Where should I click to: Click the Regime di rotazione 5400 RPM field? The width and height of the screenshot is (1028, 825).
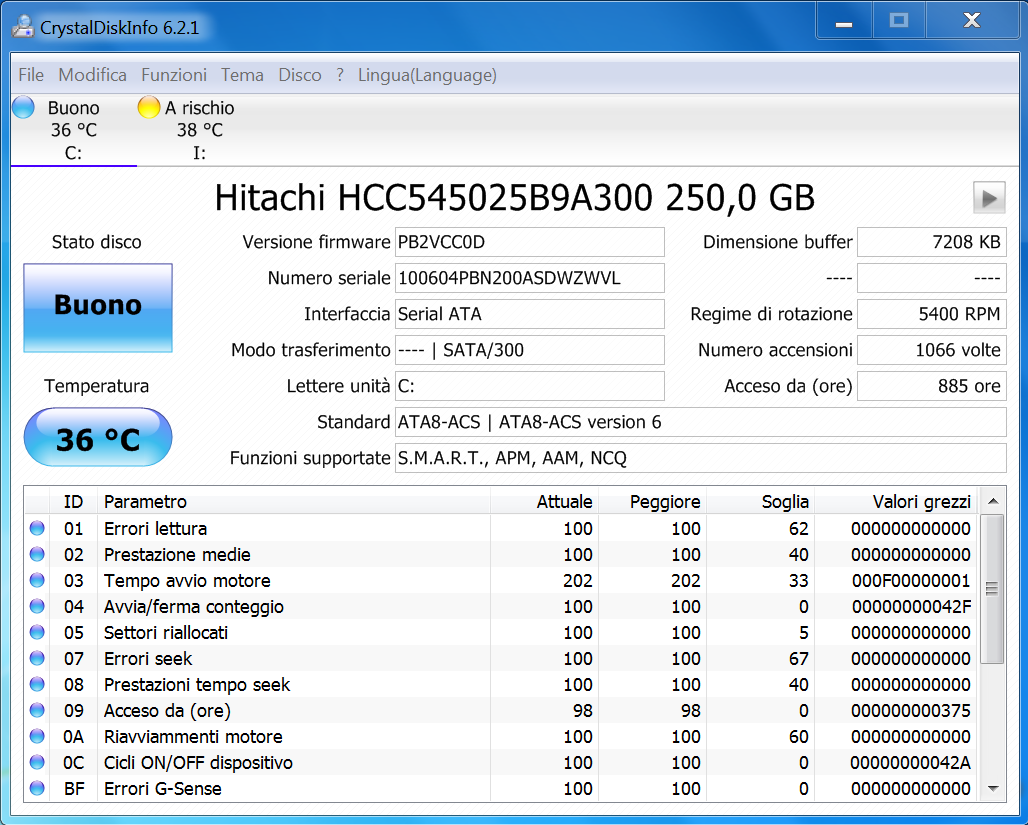[x=932, y=314]
